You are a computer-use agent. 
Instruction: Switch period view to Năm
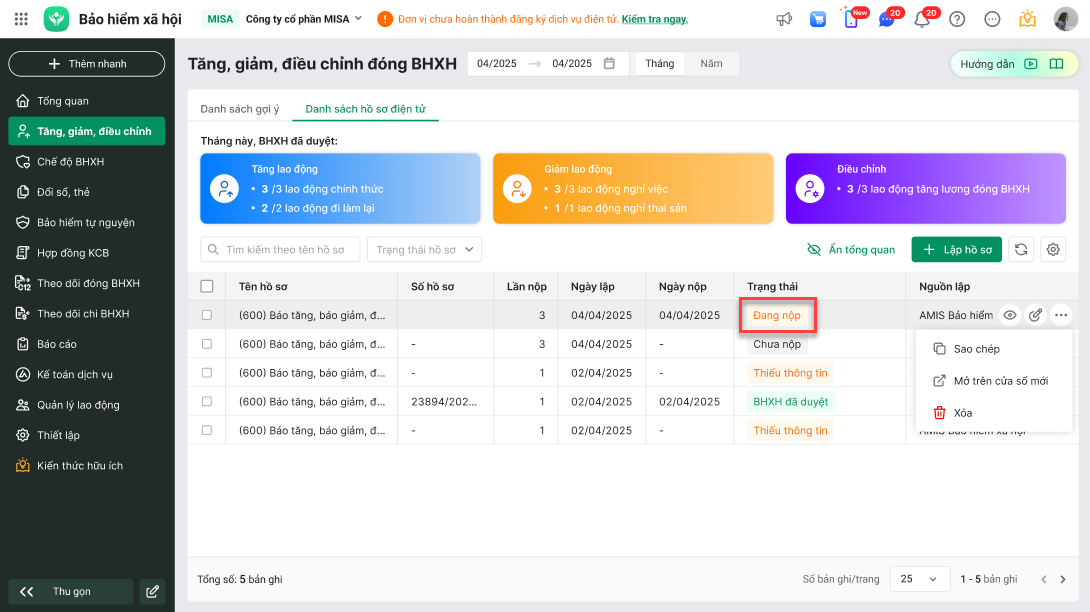[711, 63]
